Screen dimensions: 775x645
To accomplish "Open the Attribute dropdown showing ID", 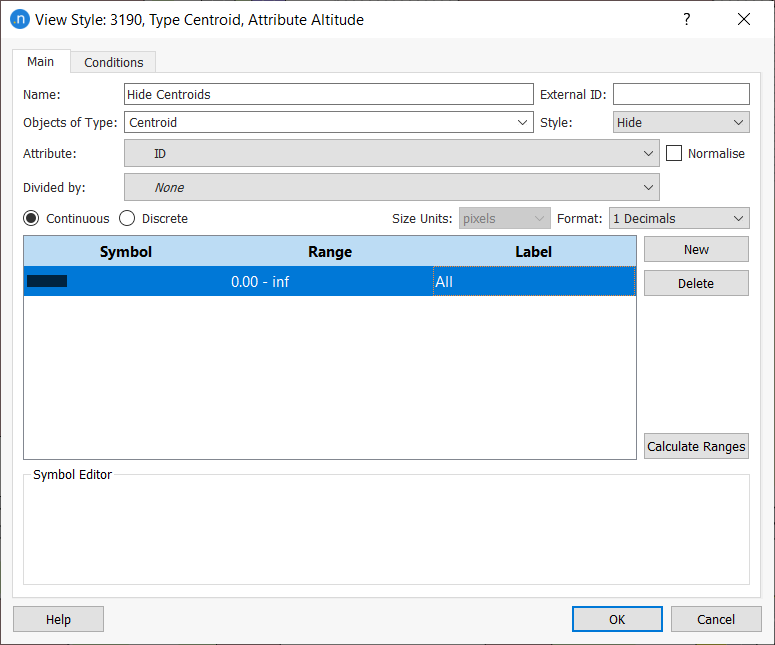I will click(x=391, y=154).
